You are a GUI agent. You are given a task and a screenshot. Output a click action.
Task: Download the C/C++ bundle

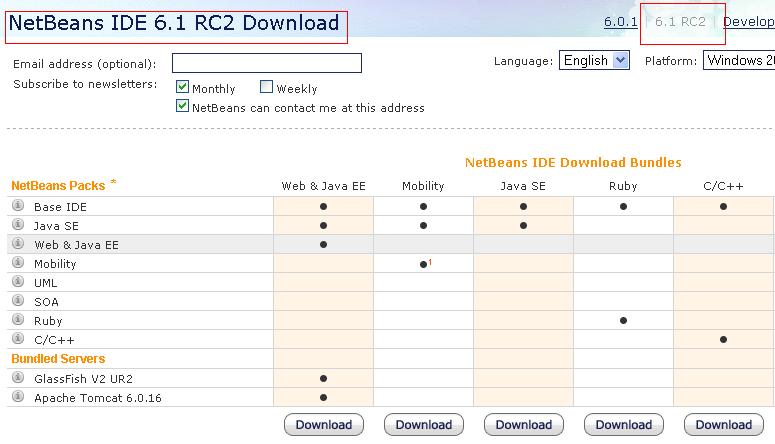click(x=724, y=425)
